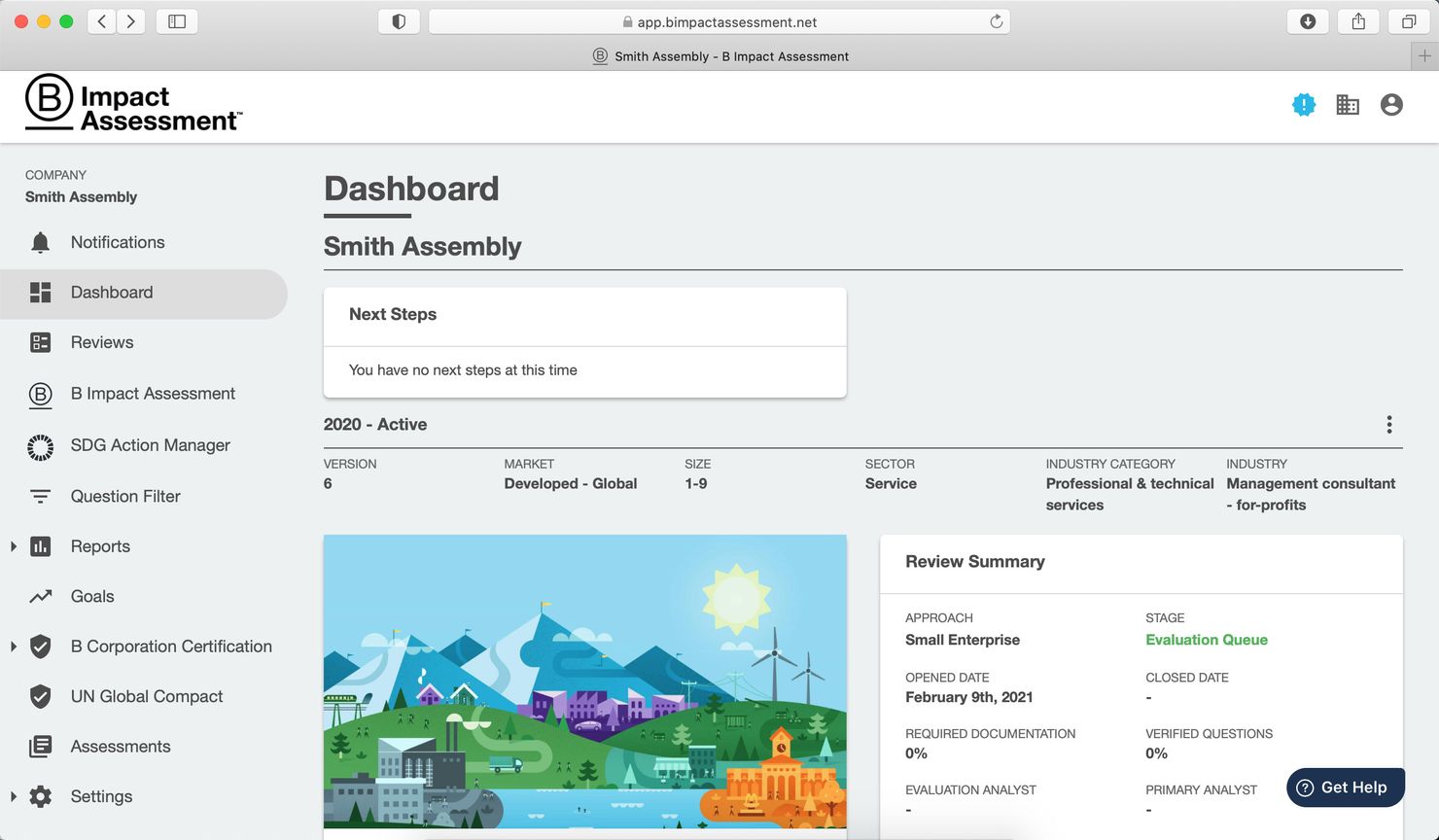Select the Question Filter funnel icon
The height and width of the screenshot is (840, 1439).
pyautogui.click(x=40, y=496)
